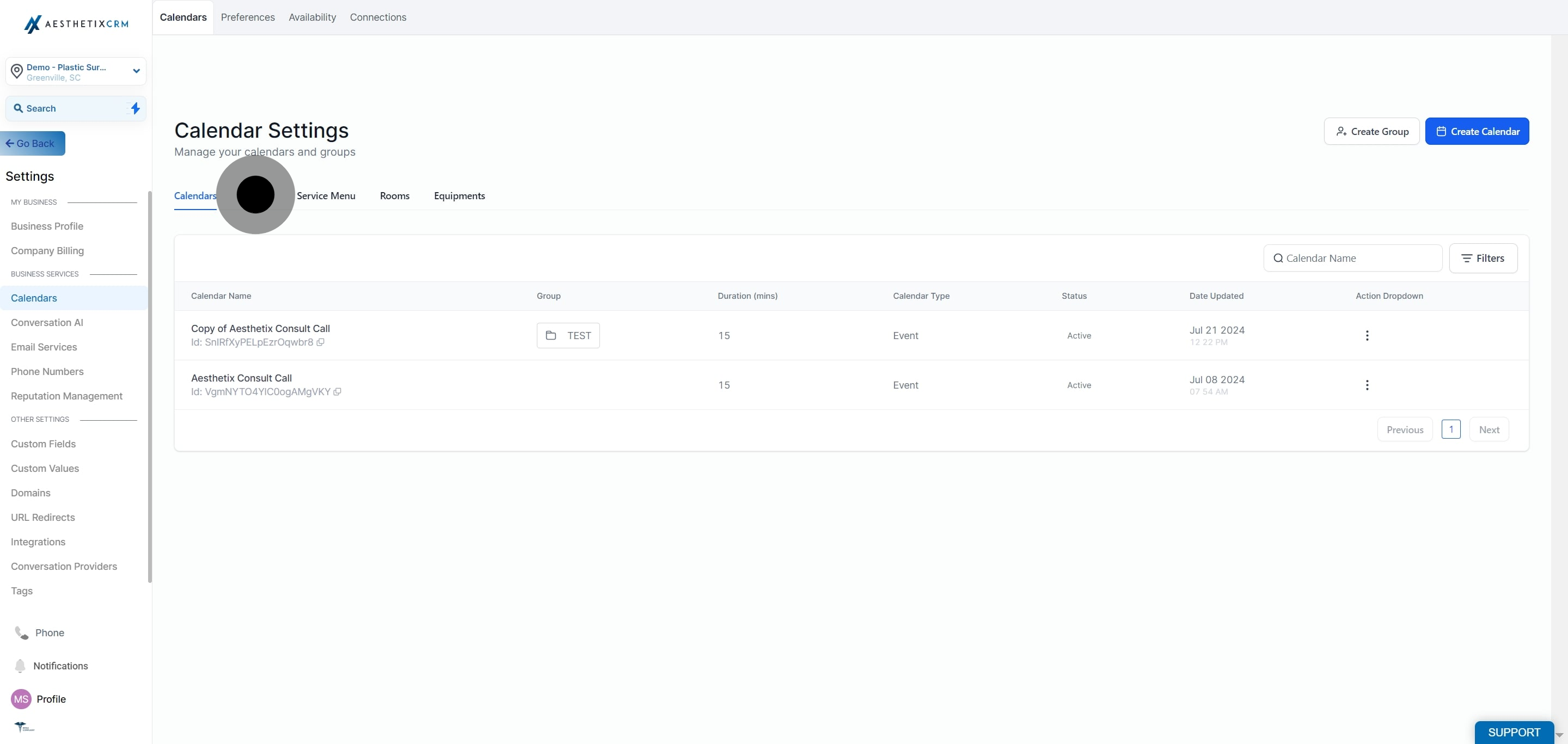Open action menu for Aesthetix Consult Call row
The image size is (1568, 744).
pos(1367,384)
